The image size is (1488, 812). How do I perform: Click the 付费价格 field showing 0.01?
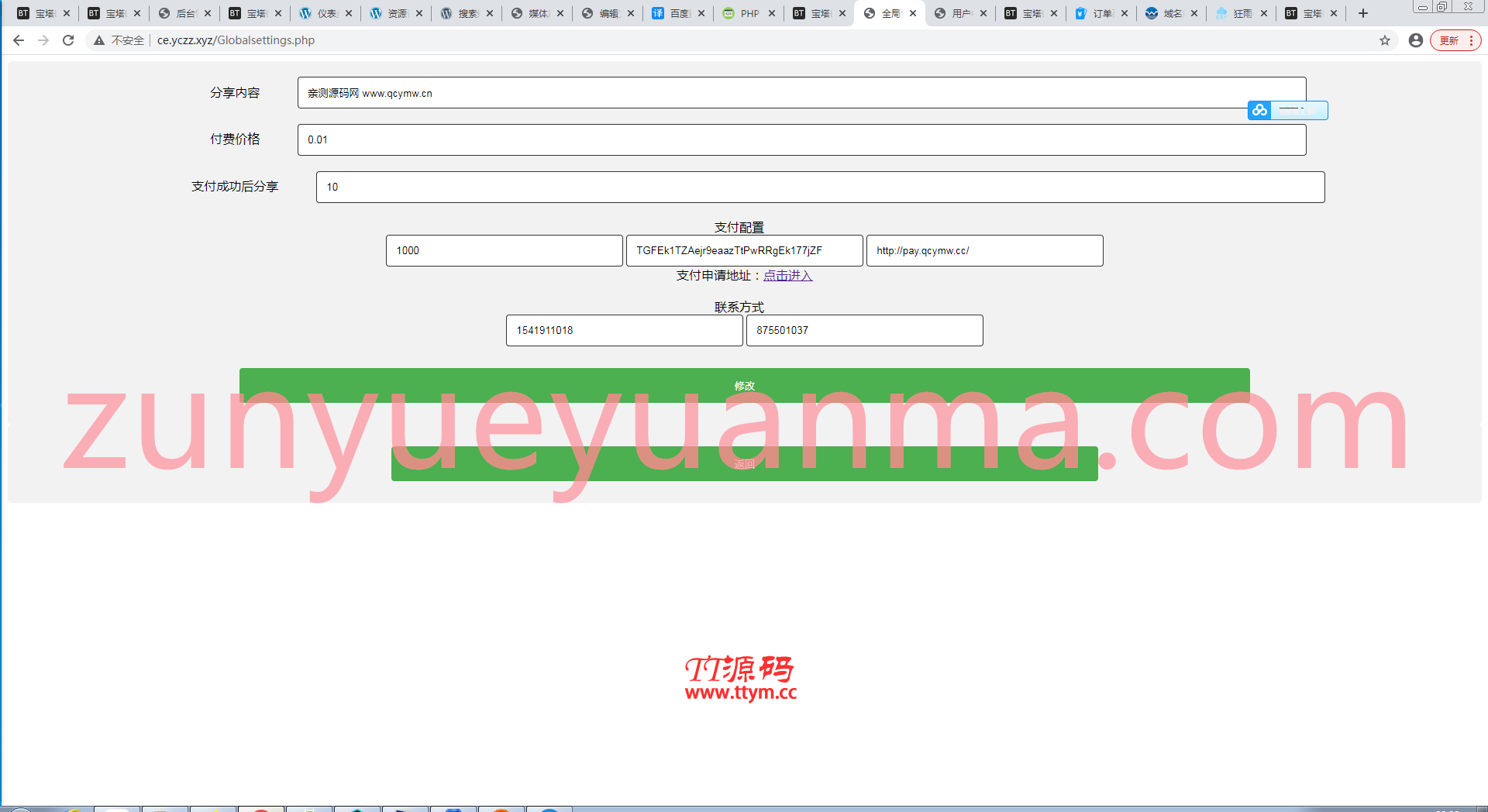coord(801,139)
